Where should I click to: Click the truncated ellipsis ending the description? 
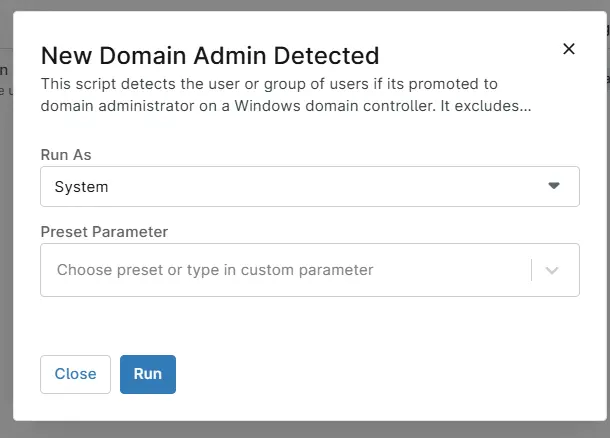(521, 105)
